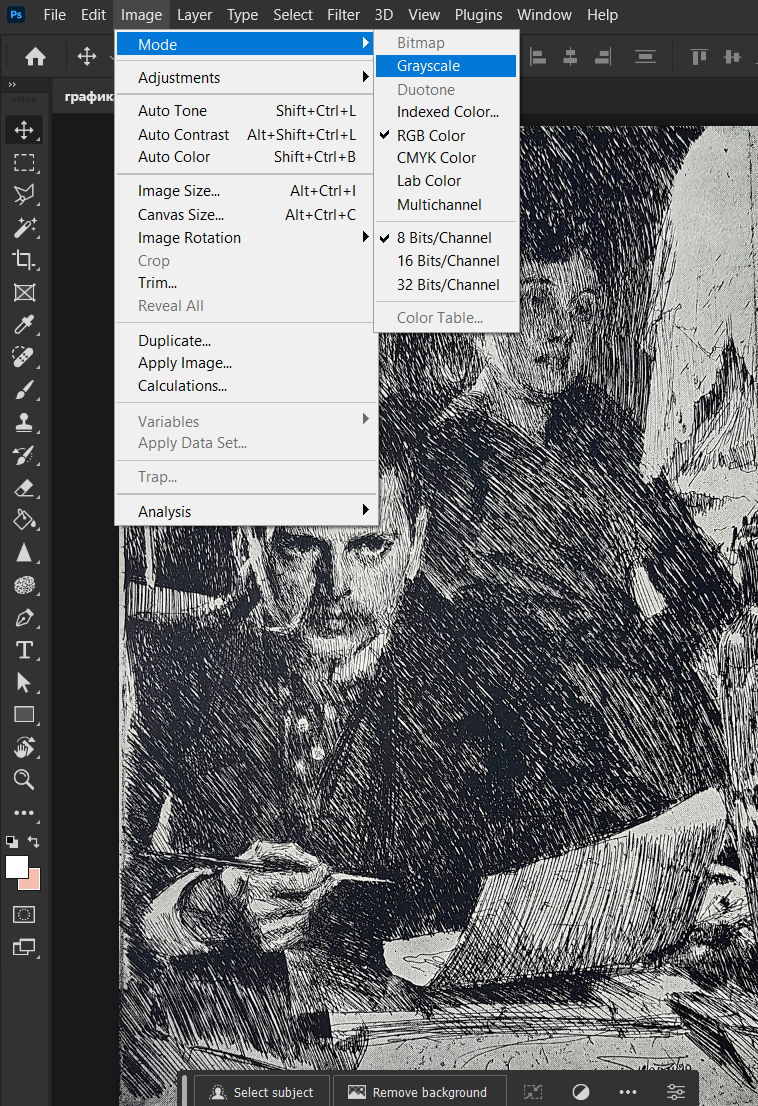Select the History Brush tool
The height and width of the screenshot is (1106, 758).
coord(24,455)
